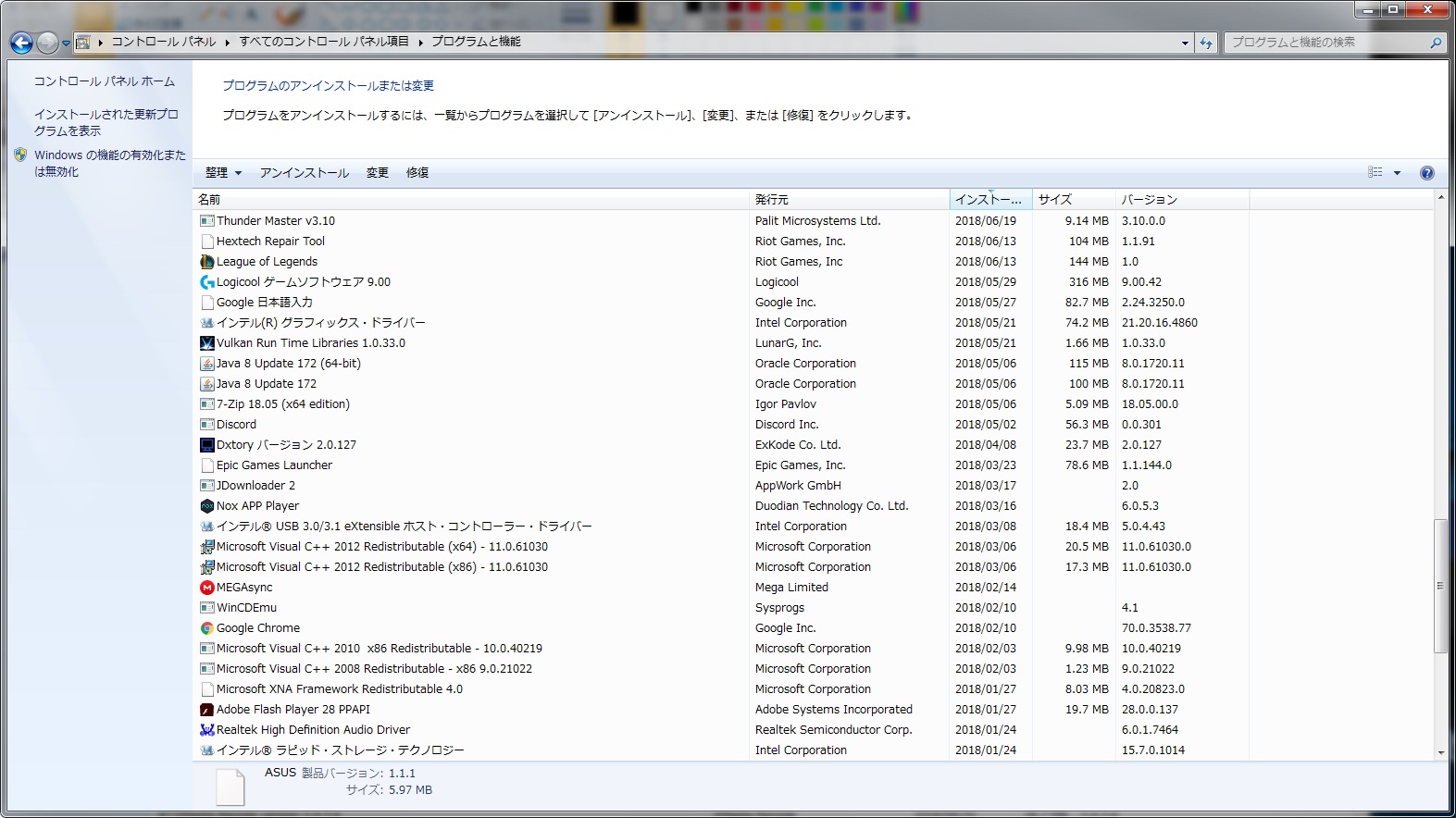The height and width of the screenshot is (818, 1456).
Task: Click 修復 repair in the toolbar
Action: point(417,173)
